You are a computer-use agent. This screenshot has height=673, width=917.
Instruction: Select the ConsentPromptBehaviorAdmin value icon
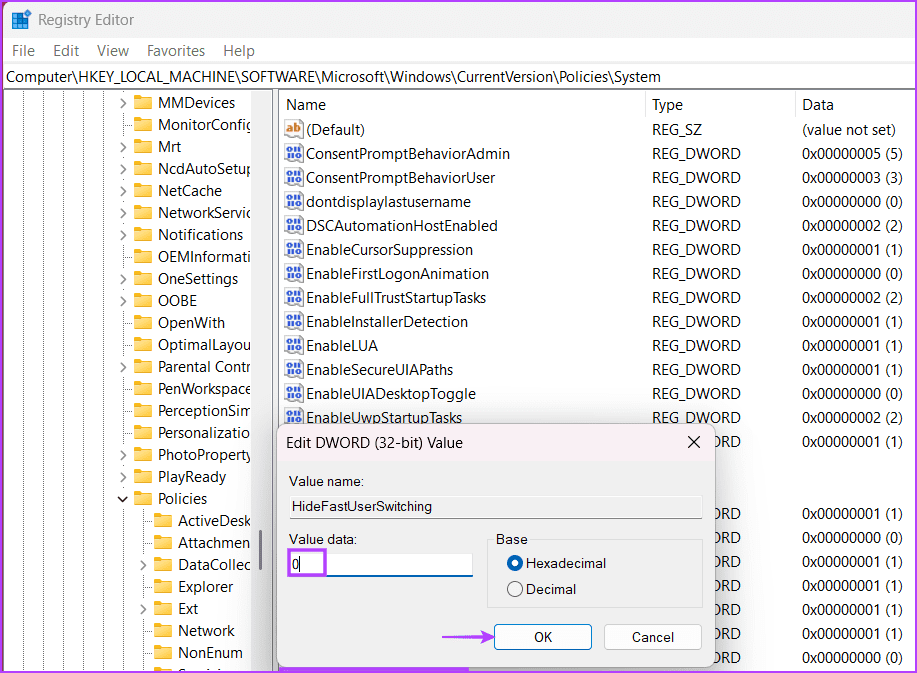click(x=294, y=153)
